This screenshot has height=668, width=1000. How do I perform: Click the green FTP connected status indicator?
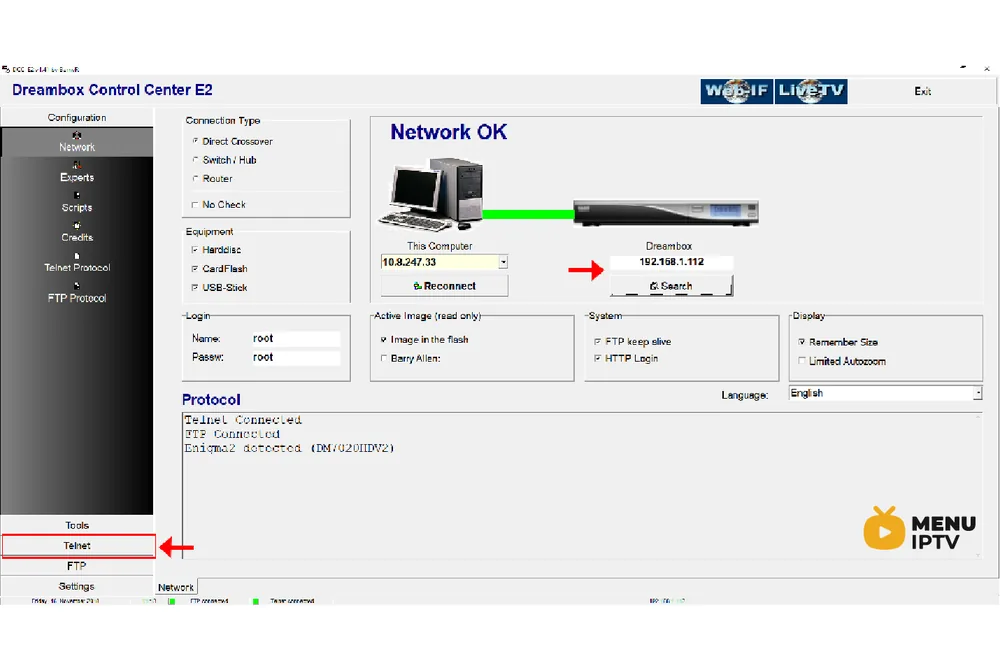click(172, 601)
